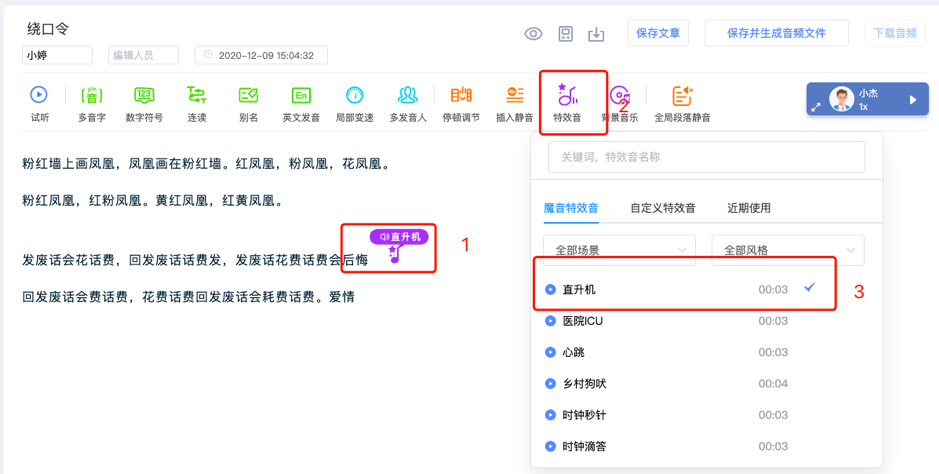Switch to the 魔音特效音 tab

coord(571,208)
